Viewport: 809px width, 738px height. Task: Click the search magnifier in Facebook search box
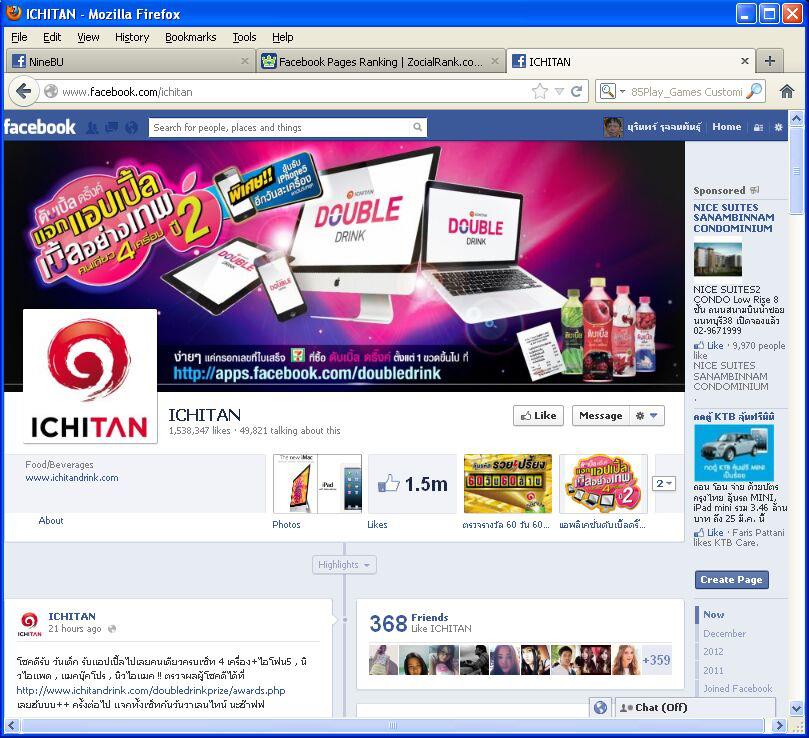tap(417, 127)
